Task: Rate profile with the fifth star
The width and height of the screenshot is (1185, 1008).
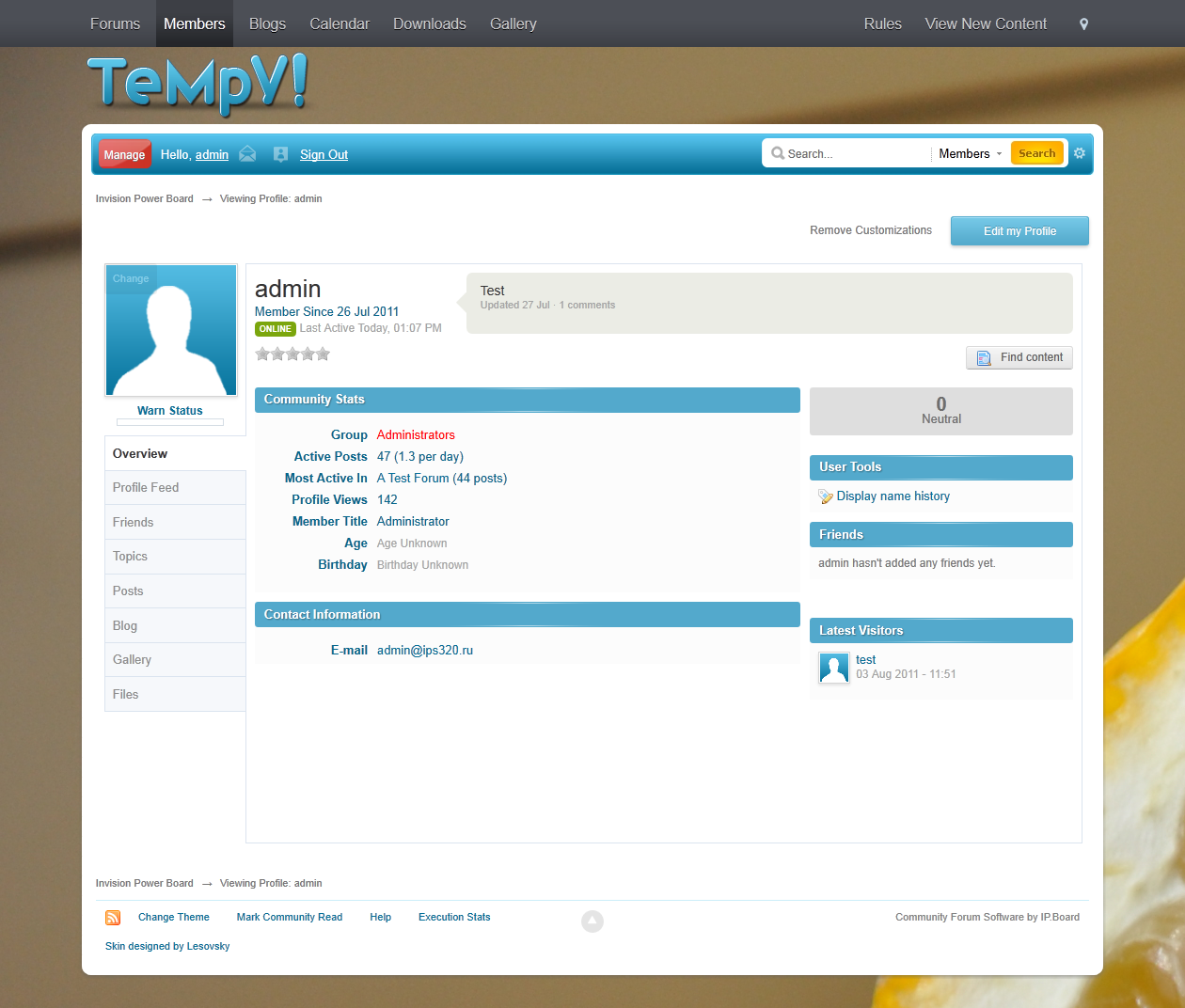Action: (323, 354)
